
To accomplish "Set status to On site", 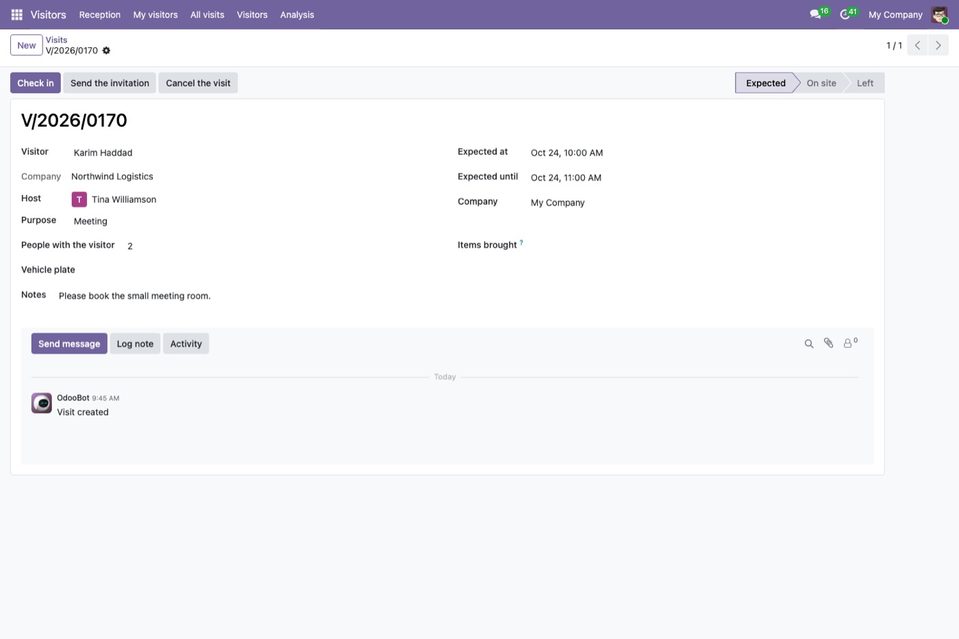I will point(821,83).
